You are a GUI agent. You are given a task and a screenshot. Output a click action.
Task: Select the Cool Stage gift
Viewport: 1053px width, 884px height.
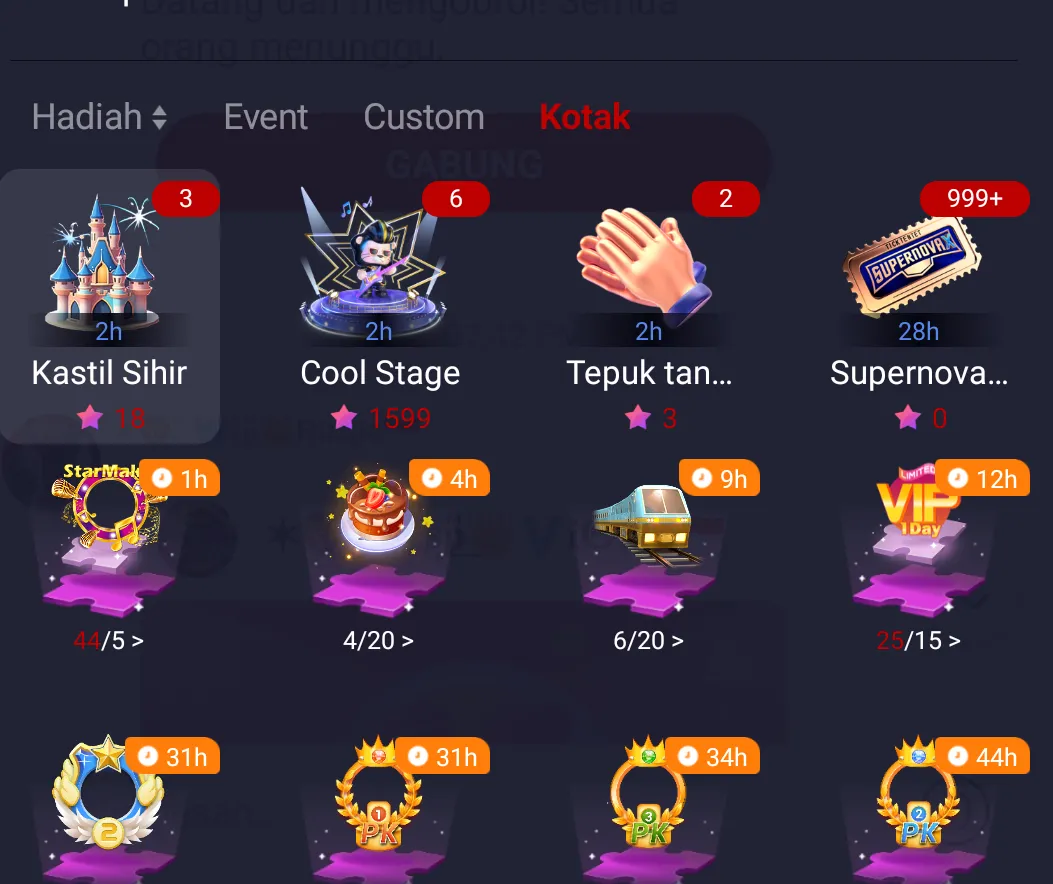click(x=379, y=306)
